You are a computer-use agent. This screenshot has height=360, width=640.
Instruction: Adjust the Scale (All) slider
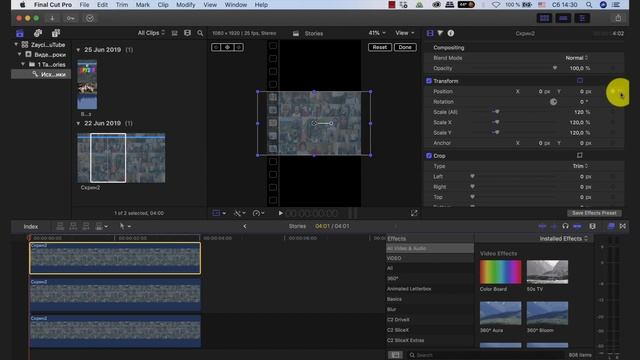pyautogui.click(x=496, y=112)
